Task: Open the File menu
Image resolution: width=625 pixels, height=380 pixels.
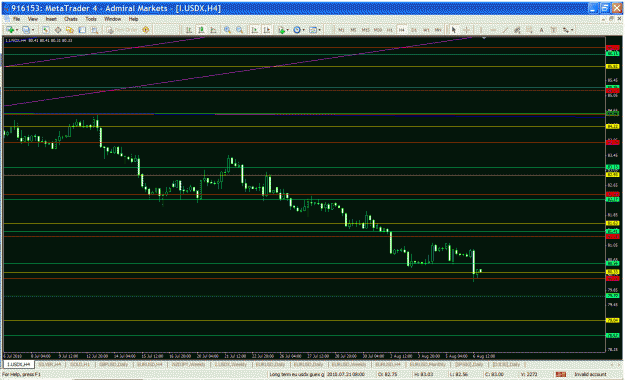Action: [16, 19]
